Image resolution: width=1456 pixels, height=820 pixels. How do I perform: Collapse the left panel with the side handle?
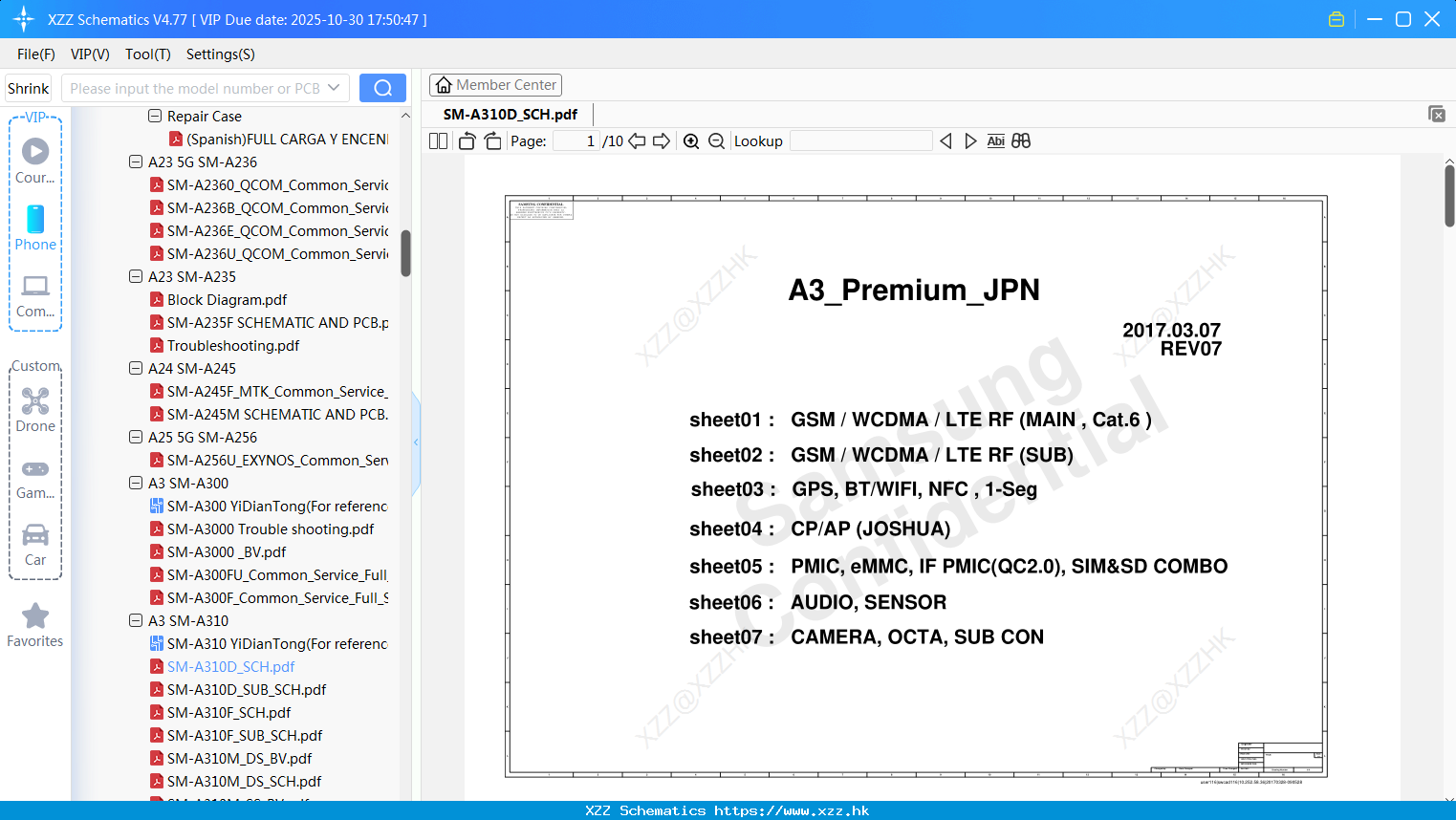(x=416, y=442)
